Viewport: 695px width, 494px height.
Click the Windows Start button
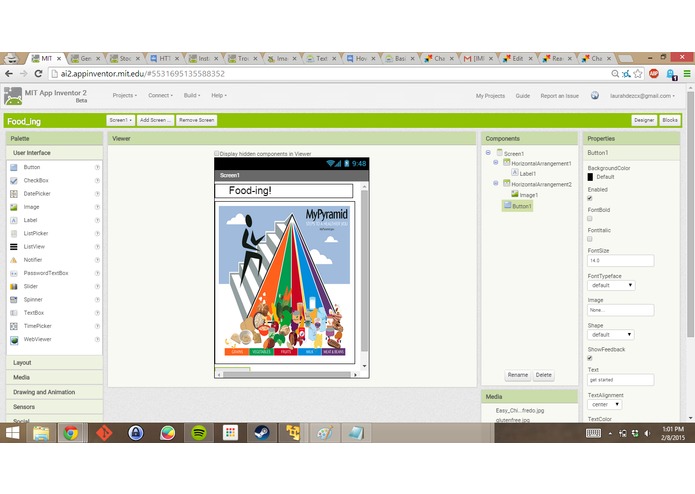coord(12,433)
